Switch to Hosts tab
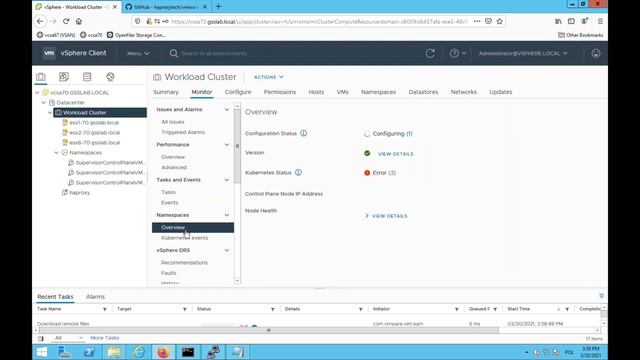The width and height of the screenshot is (640, 360). tap(316, 92)
